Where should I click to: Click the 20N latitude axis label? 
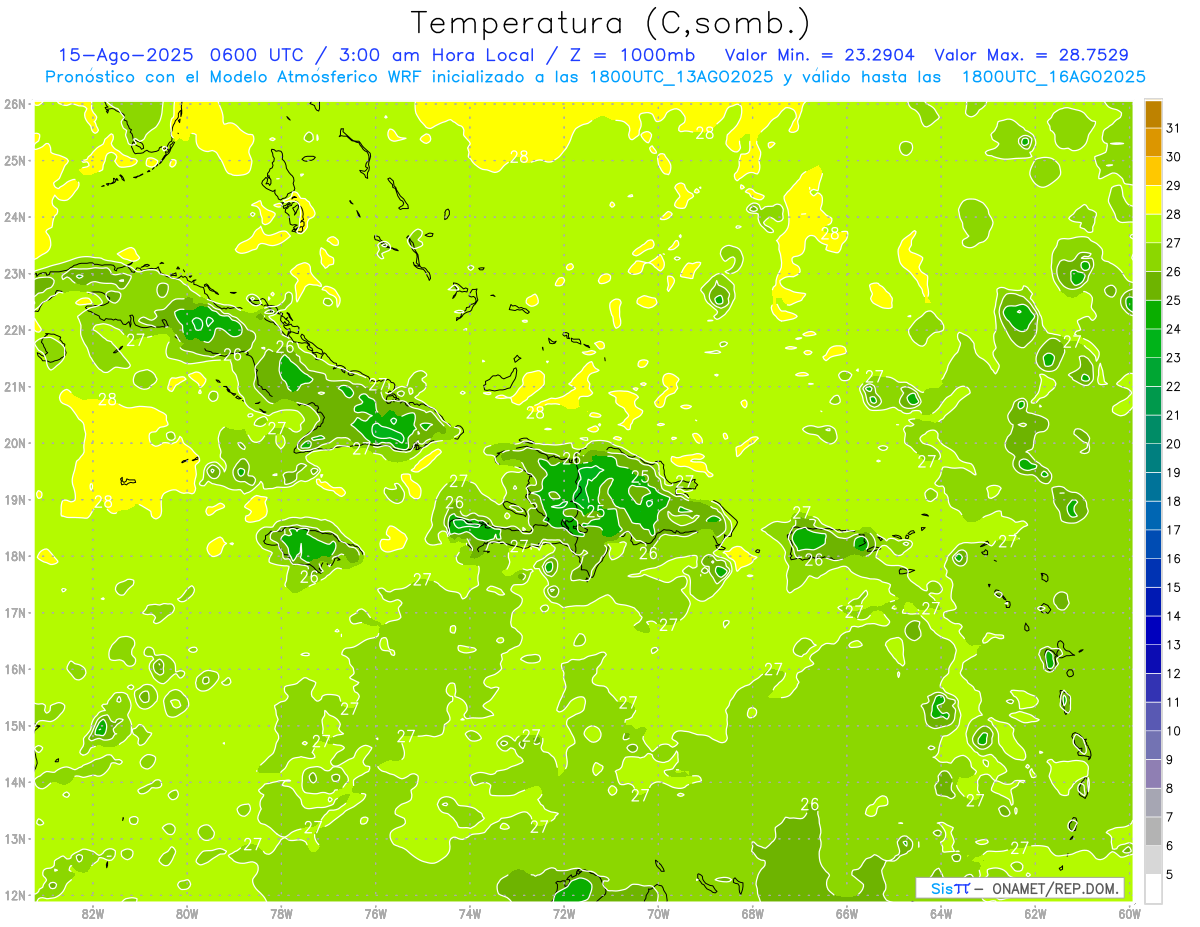point(14,443)
